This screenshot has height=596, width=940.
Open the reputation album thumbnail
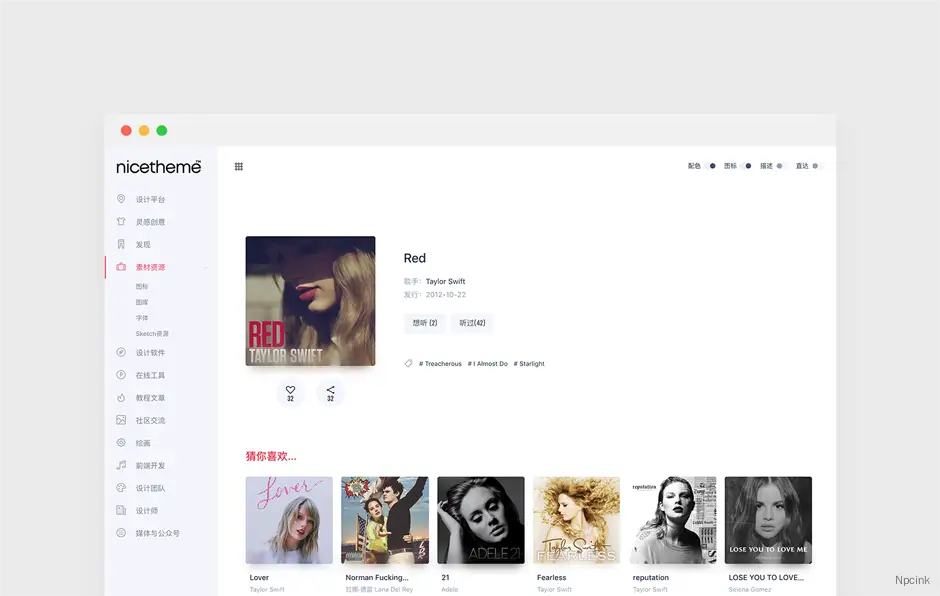pyautogui.click(x=673, y=520)
